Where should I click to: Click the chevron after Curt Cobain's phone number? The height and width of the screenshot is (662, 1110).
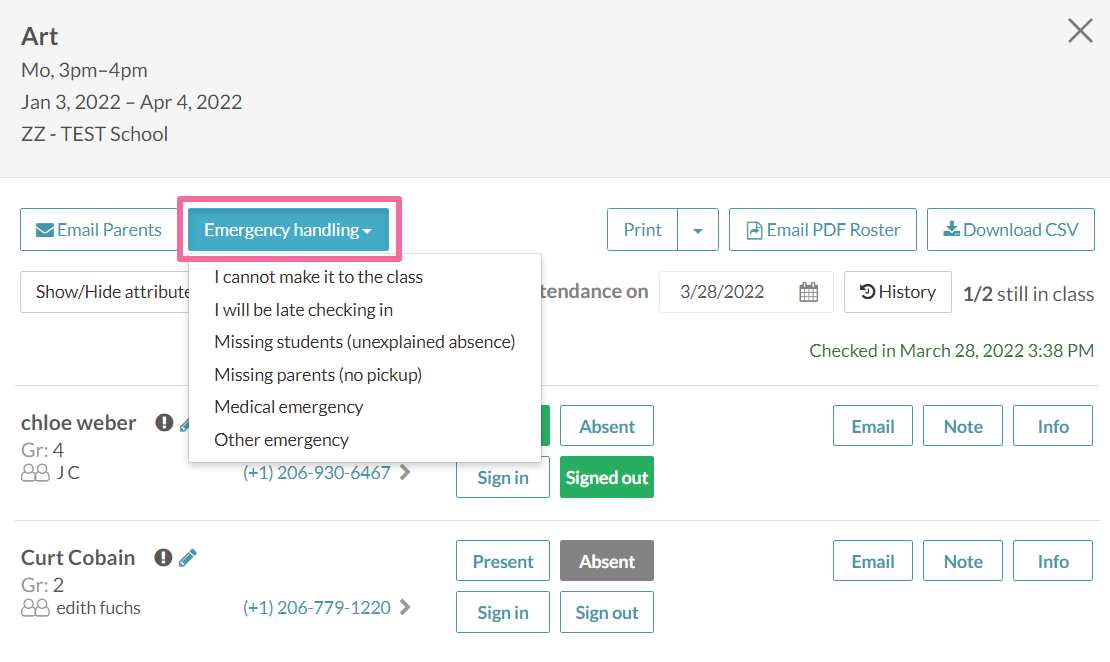(x=405, y=607)
